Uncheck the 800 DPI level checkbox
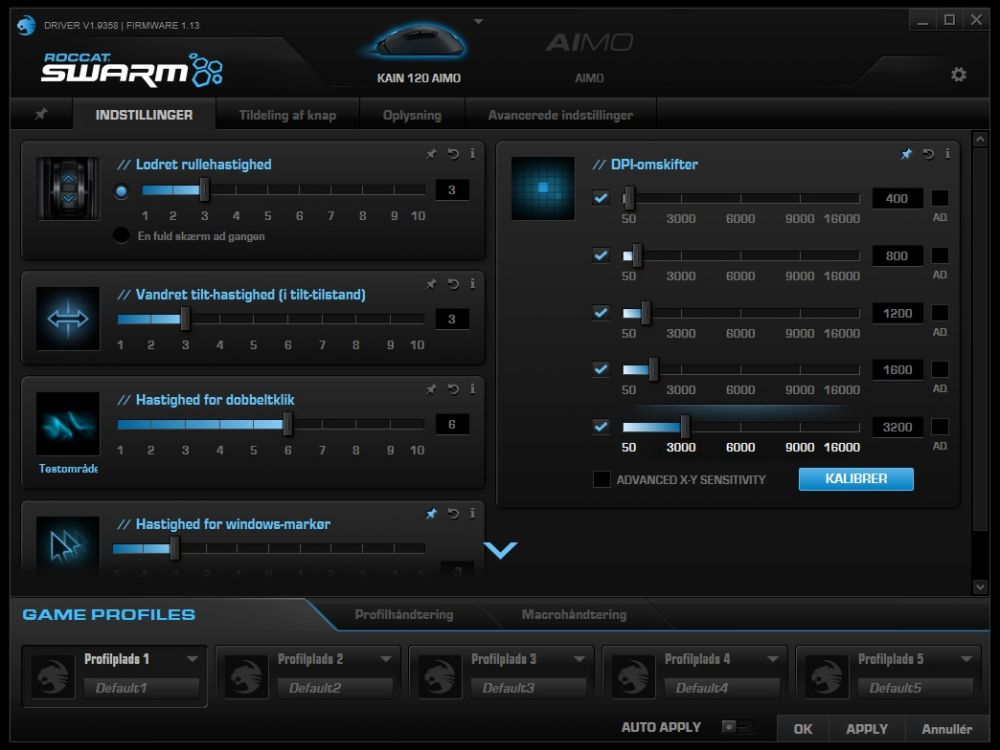 tap(601, 255)
